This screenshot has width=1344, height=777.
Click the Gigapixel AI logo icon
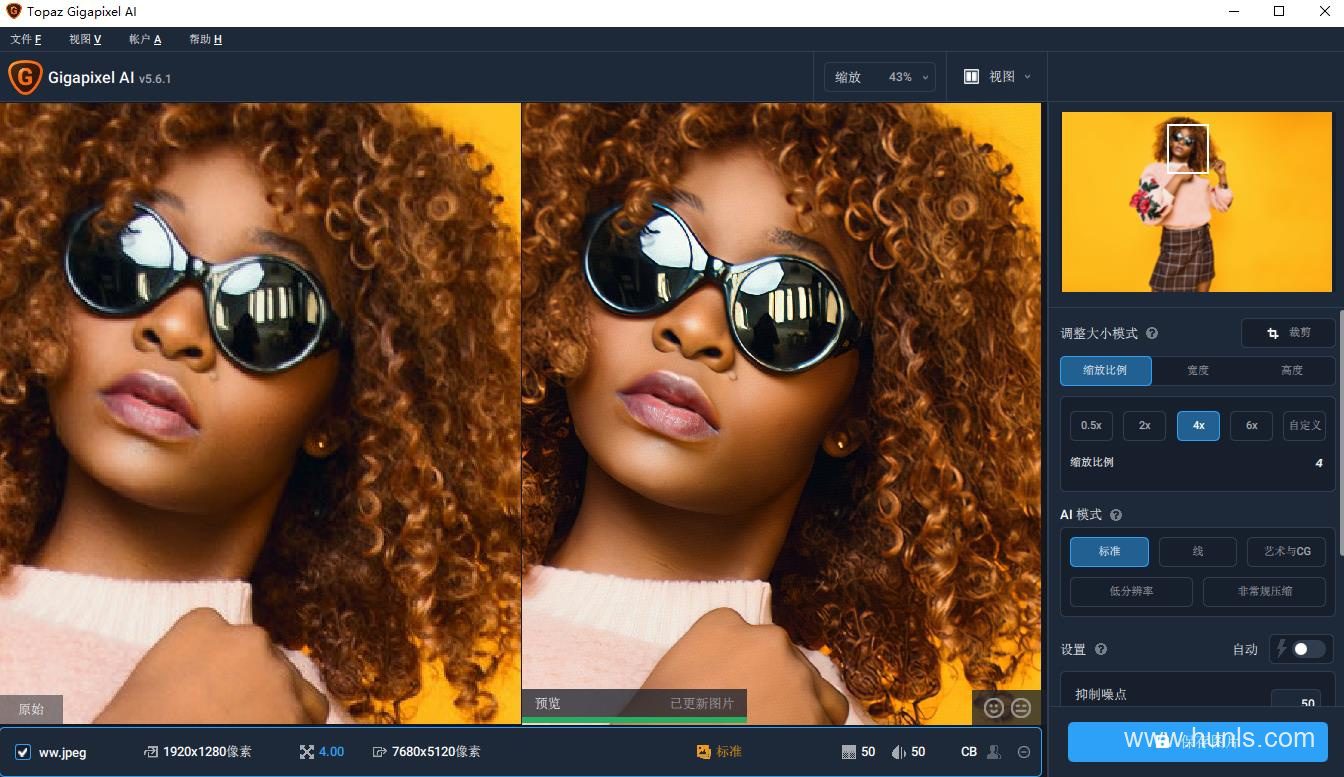tap(24, 77)
